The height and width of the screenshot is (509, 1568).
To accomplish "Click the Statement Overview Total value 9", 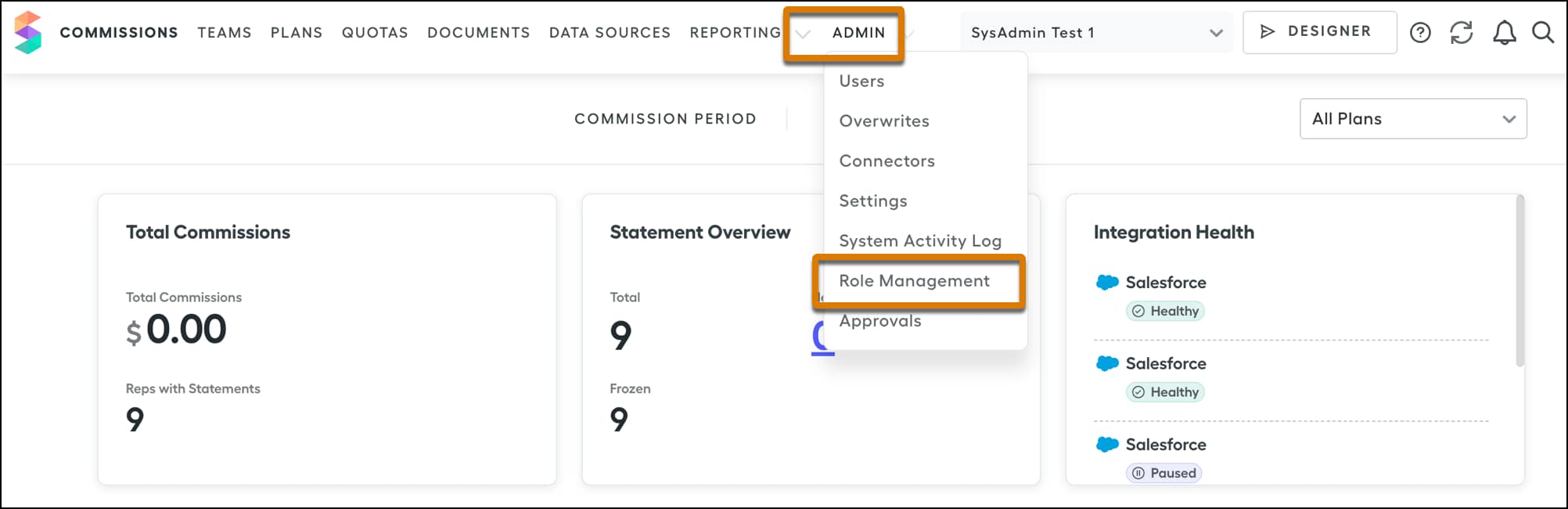I will tap(620, 336).
